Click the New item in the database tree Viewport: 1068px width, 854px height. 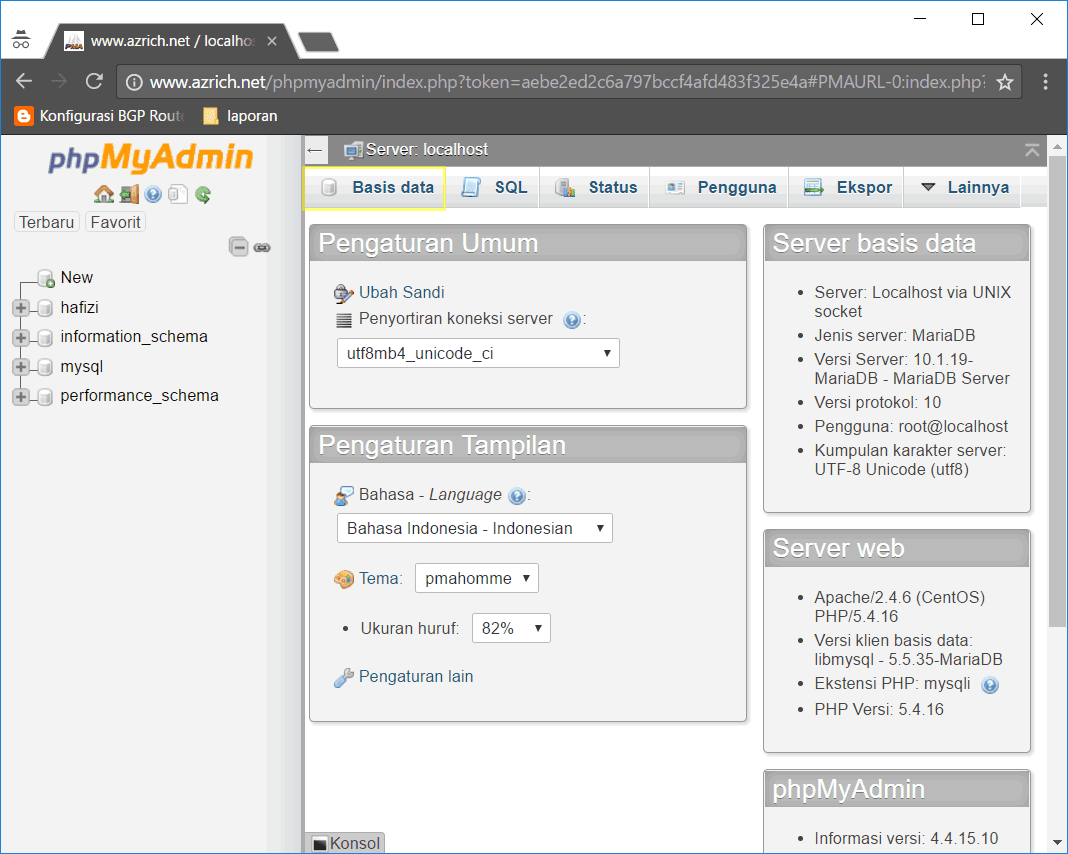point(76,278)
